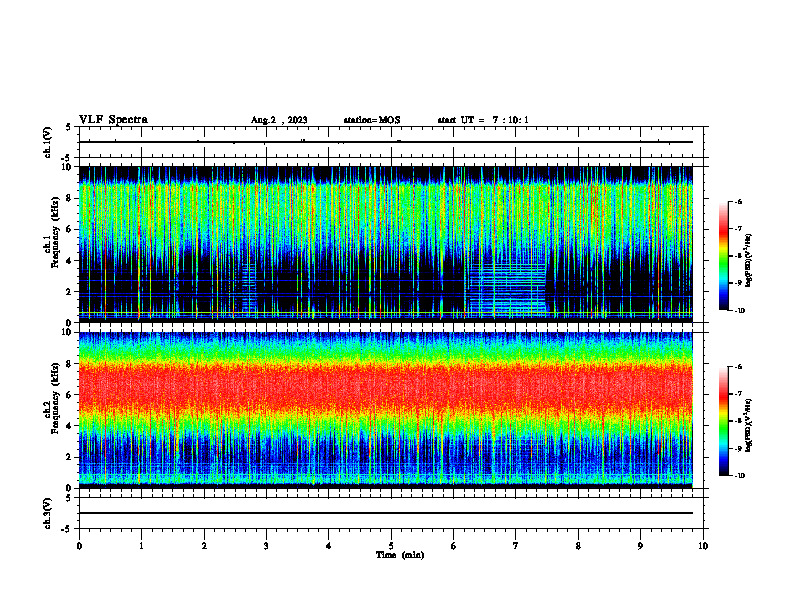This screenshot has width=792, height=612.
Task: Click the "-6" label on ch.1 colorbar
Action: point(738,201)
